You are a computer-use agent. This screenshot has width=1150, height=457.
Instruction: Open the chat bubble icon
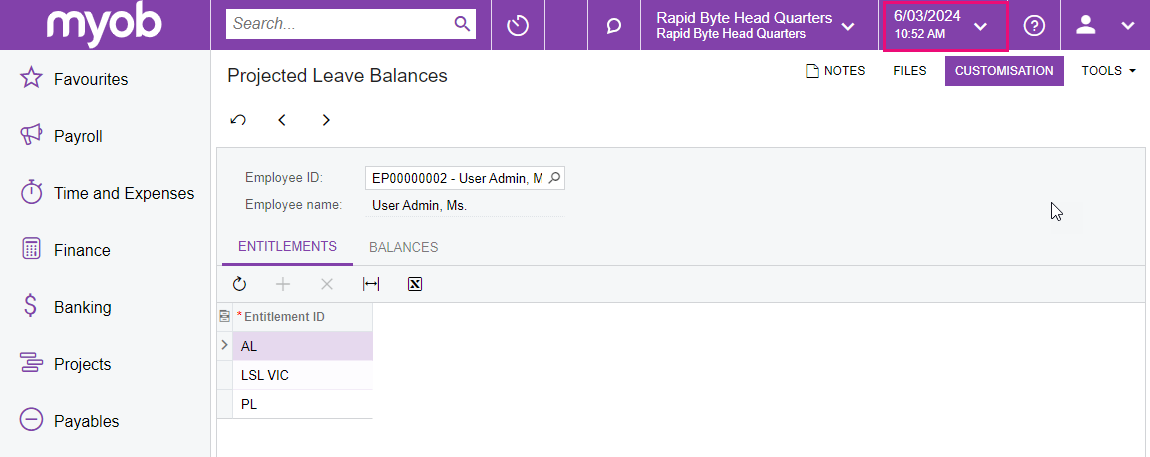tap(614, 26)
